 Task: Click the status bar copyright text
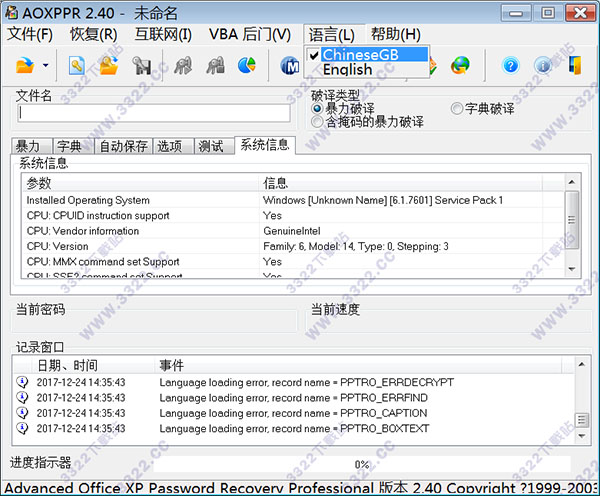click(x=300, y=488)
